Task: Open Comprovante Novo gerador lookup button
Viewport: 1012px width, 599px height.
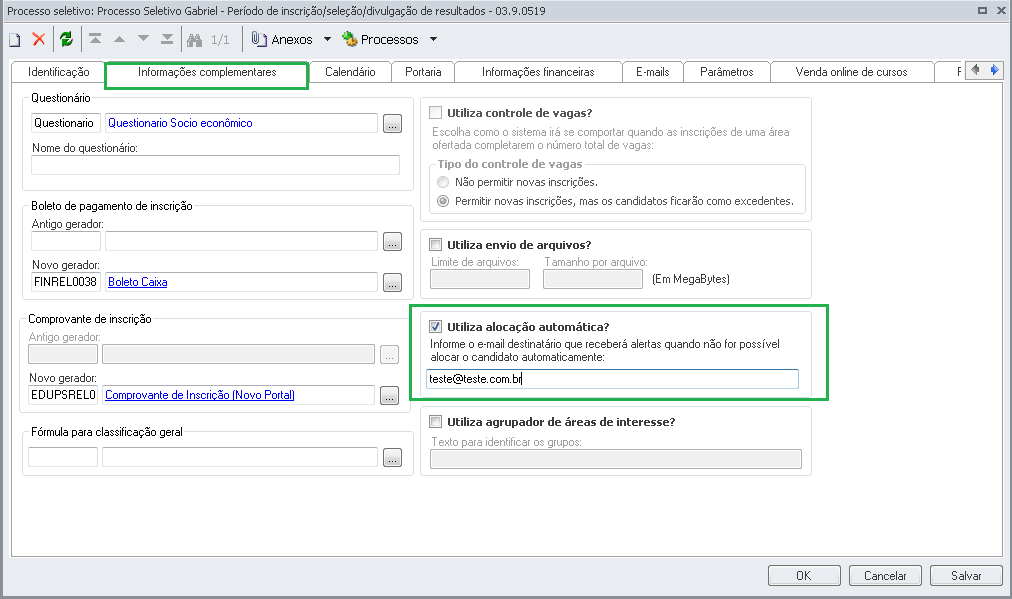Action: pyautogui.click(x=389, y=395)
